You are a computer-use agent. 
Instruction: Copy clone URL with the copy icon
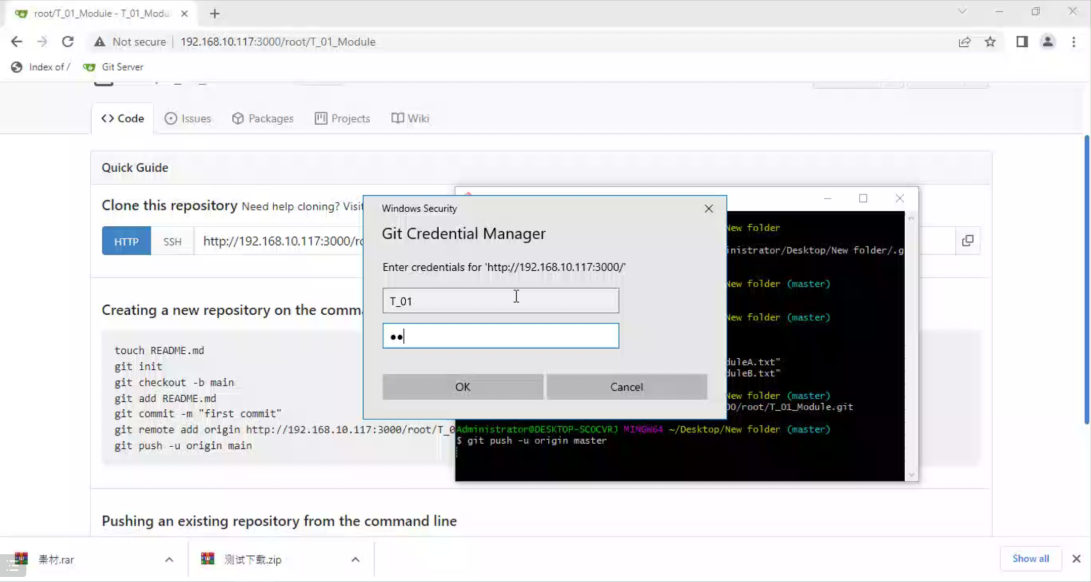coord(967,241)
